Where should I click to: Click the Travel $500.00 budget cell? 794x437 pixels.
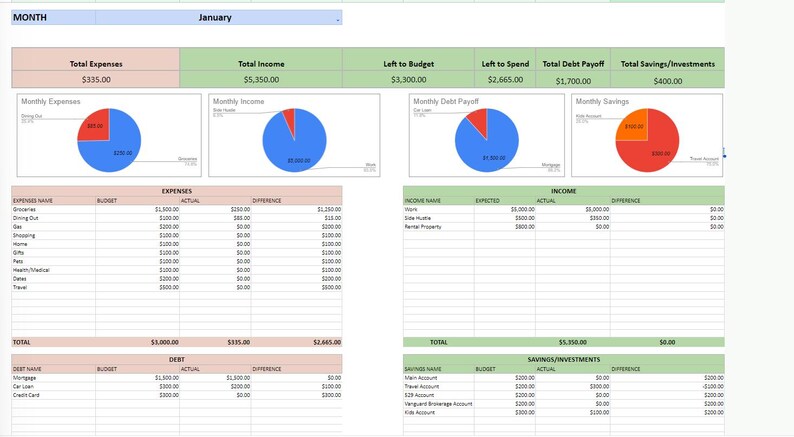(137, 287)
